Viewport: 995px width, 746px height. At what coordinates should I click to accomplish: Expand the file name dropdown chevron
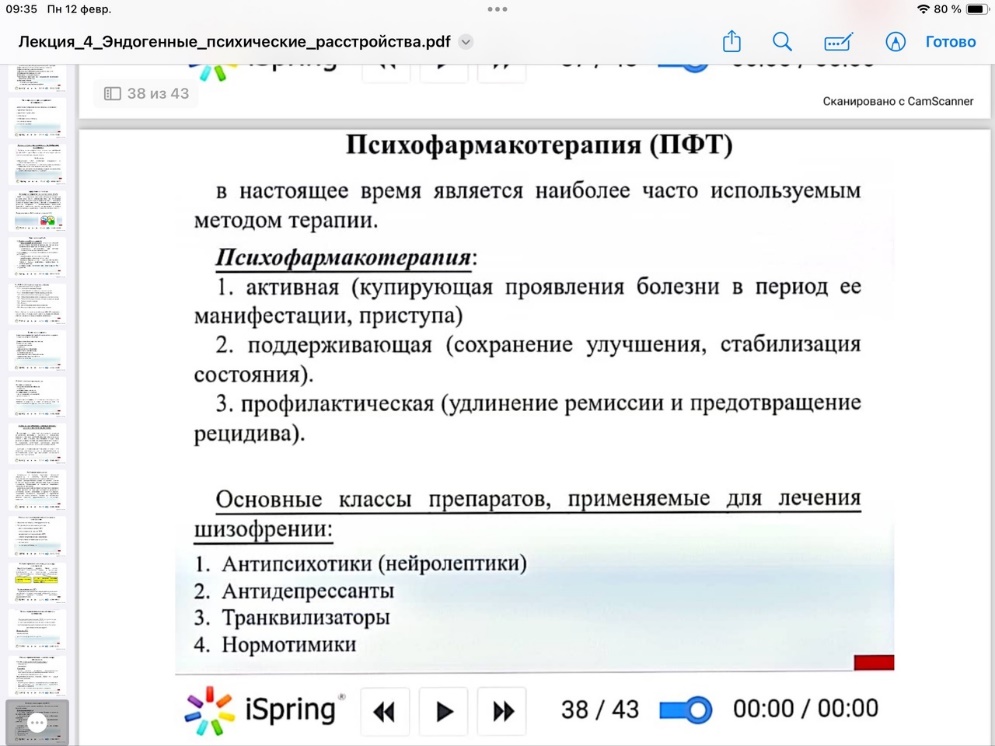click(466, 42)
